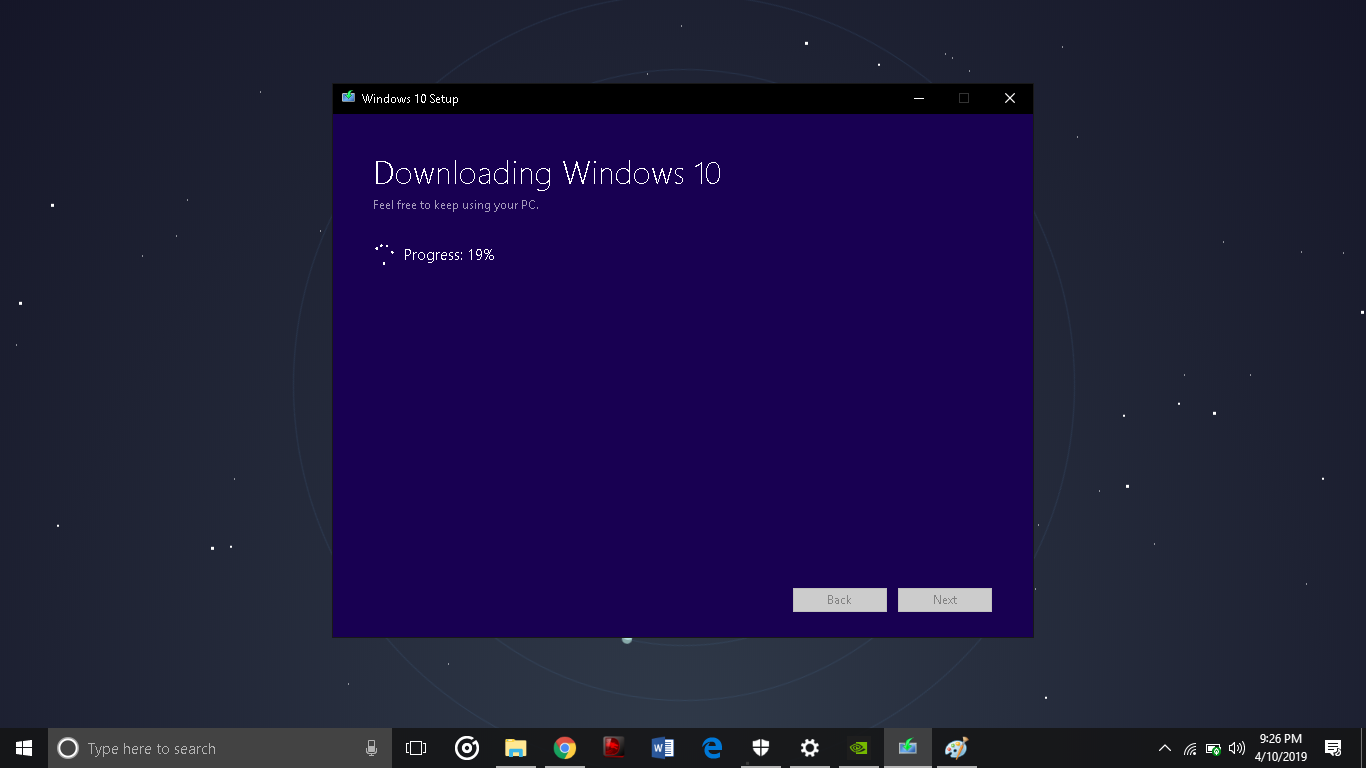Click the "Progress: 19%" text
Screen dimensions: 1366x768
[449, 255]
